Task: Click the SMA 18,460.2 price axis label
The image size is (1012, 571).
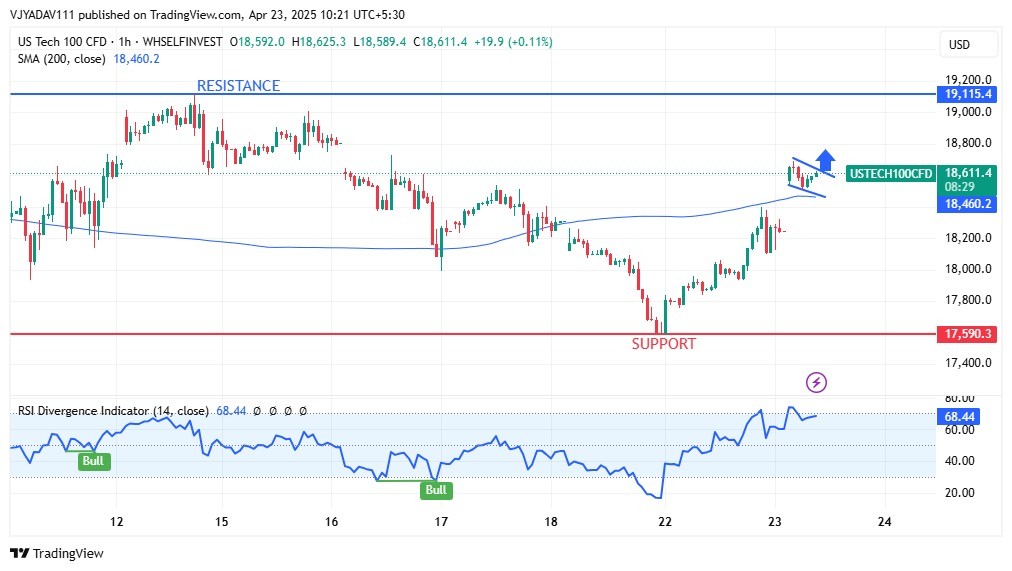Action: point(967,204)
